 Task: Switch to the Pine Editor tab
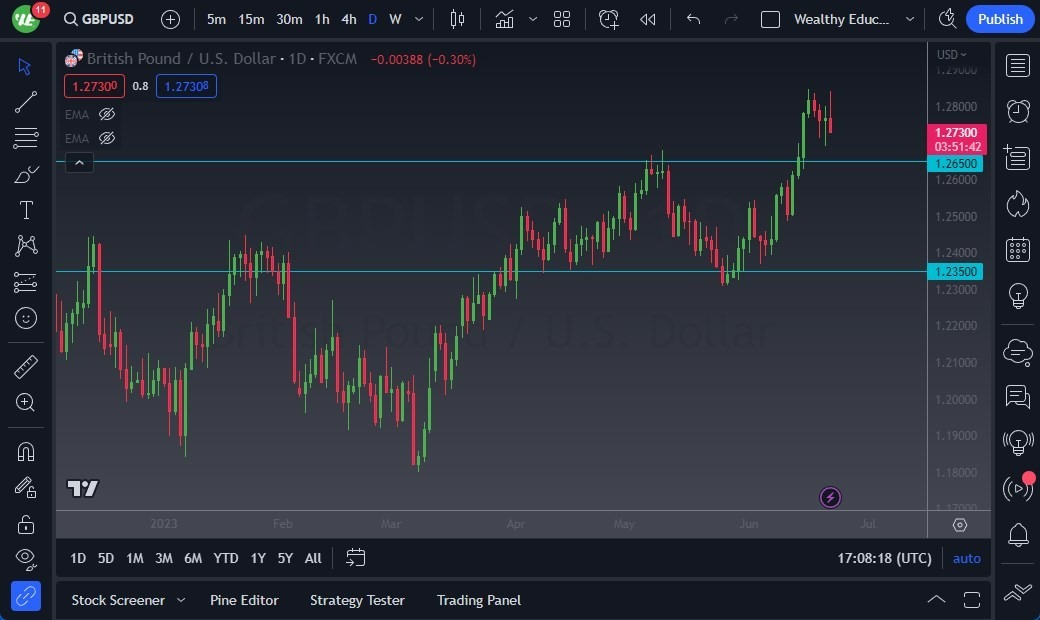coord(245,600)
